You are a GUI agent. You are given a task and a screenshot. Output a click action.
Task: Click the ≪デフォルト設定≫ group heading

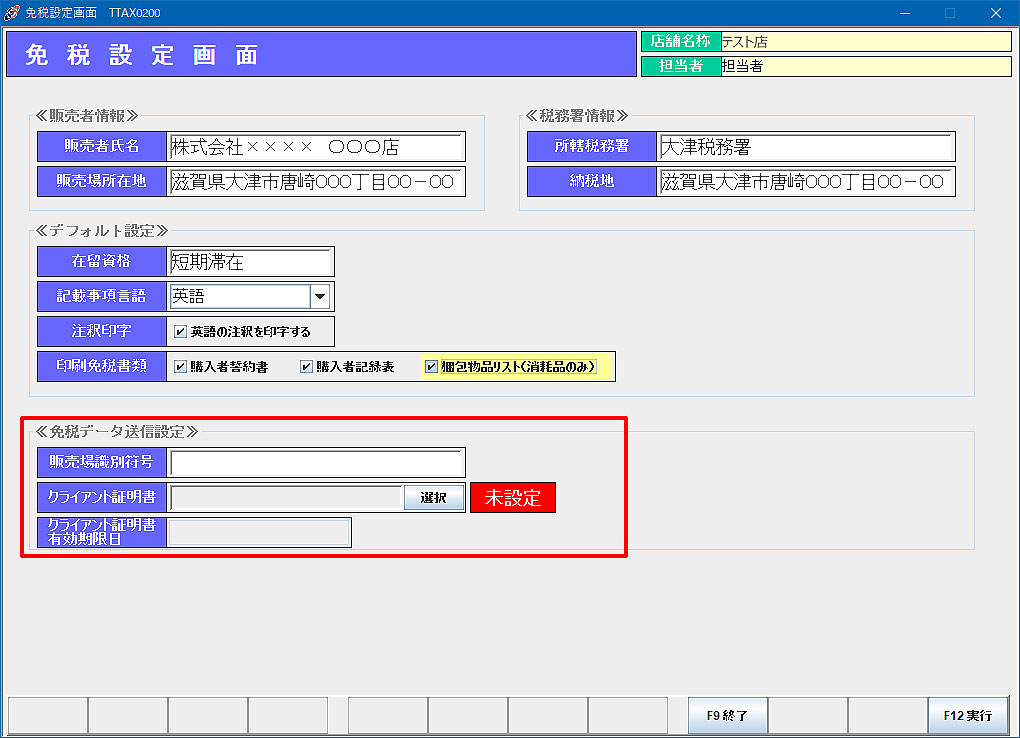tap(102, 231)
